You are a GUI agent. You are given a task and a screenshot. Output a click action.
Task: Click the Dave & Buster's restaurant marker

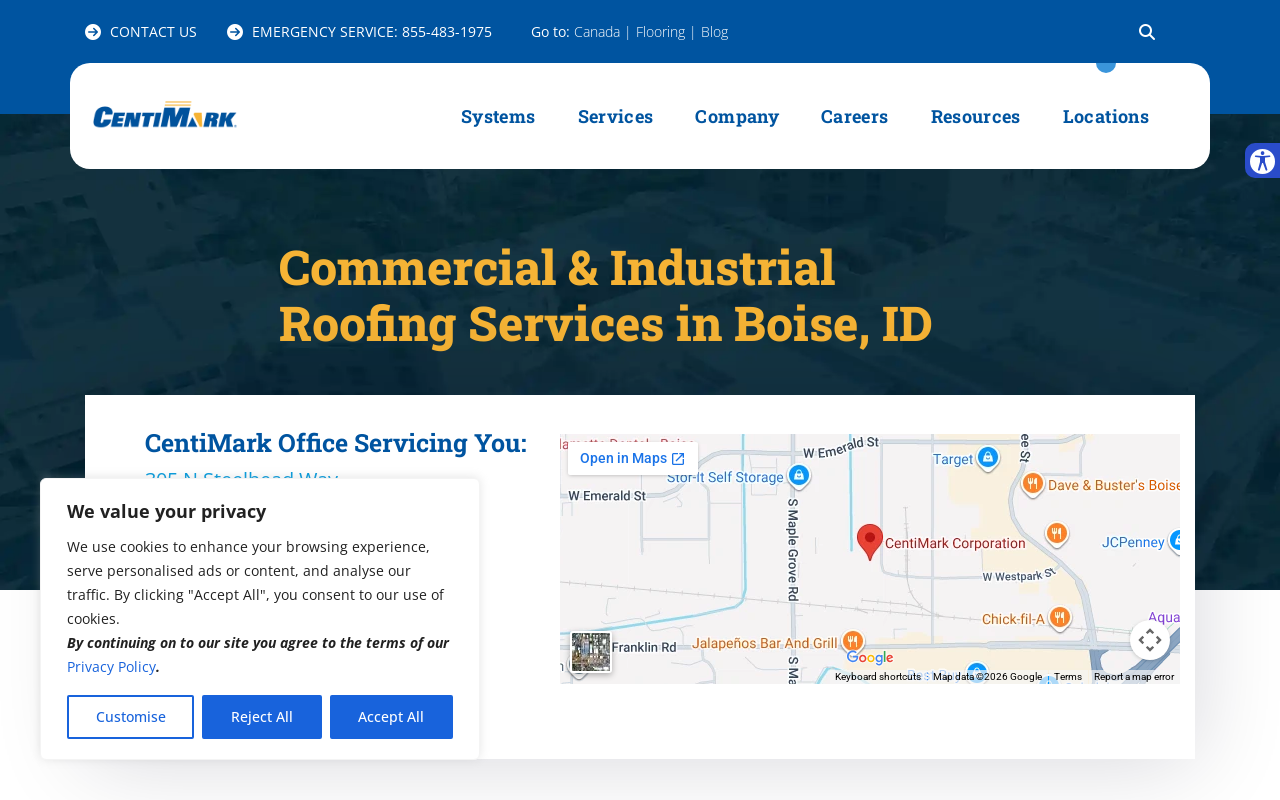pyautogui.click(x=1033, y=484)
